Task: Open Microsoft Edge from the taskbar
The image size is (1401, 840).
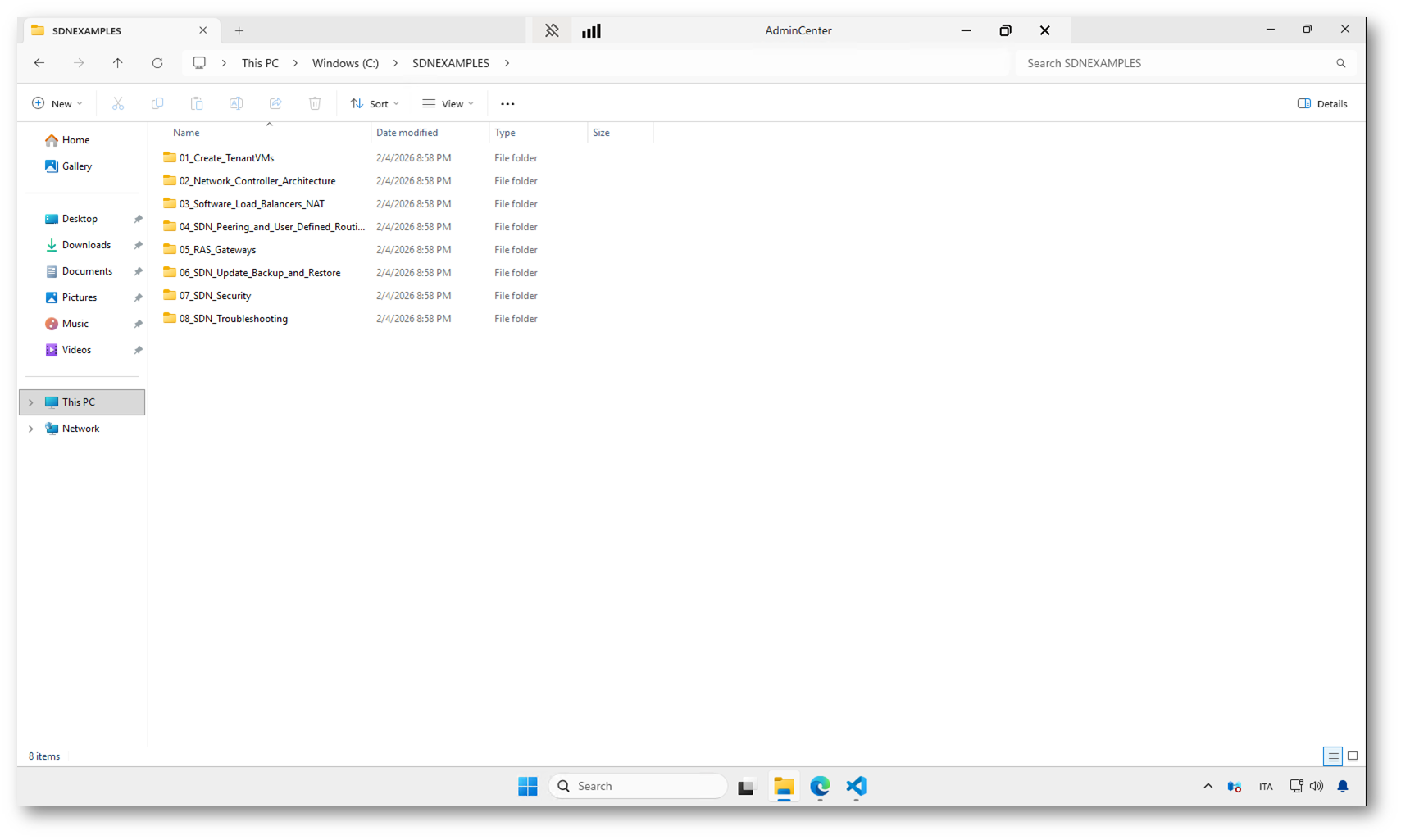Action: pos(820,786)
